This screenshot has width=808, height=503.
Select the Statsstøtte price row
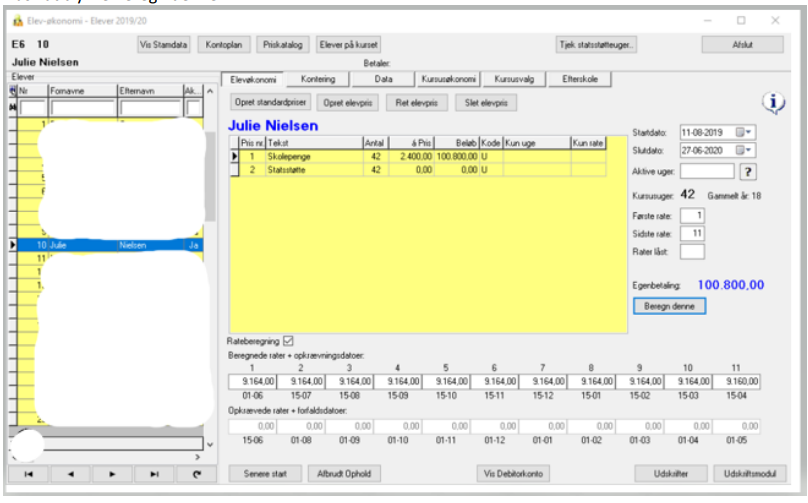point(417,170)
